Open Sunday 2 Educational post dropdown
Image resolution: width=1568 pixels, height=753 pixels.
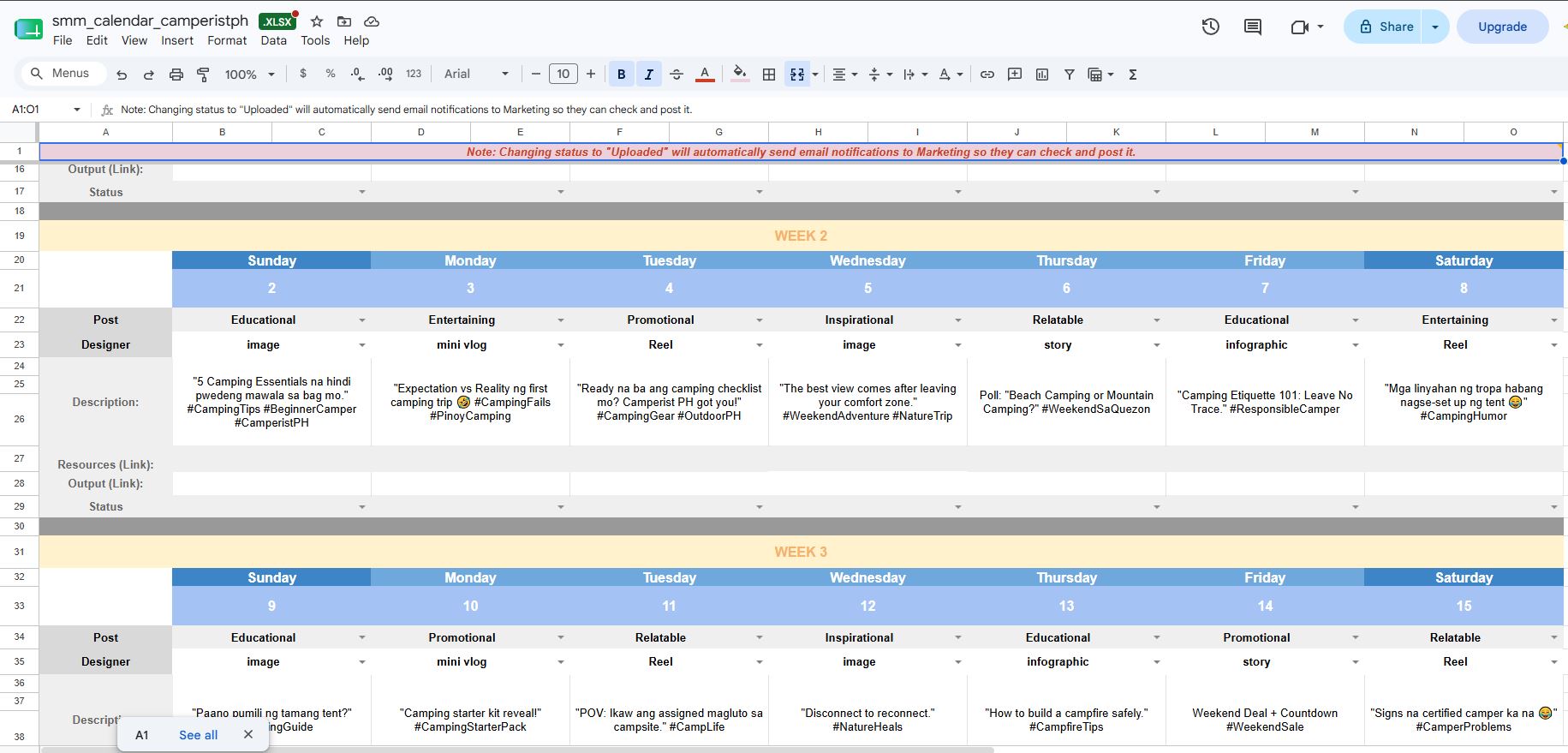(362, 320)
